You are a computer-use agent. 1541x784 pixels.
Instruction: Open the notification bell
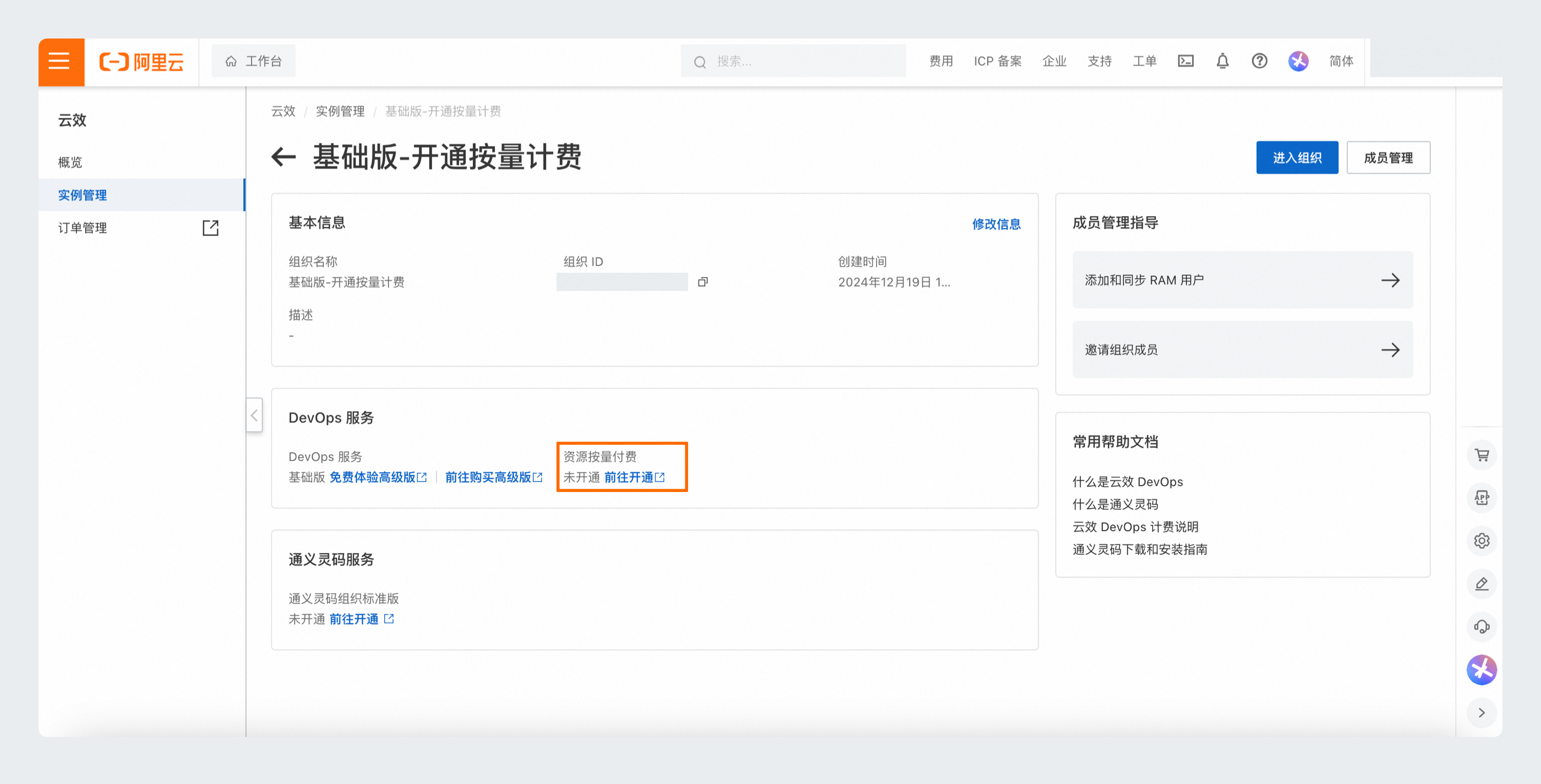(x=1222, y=61)
